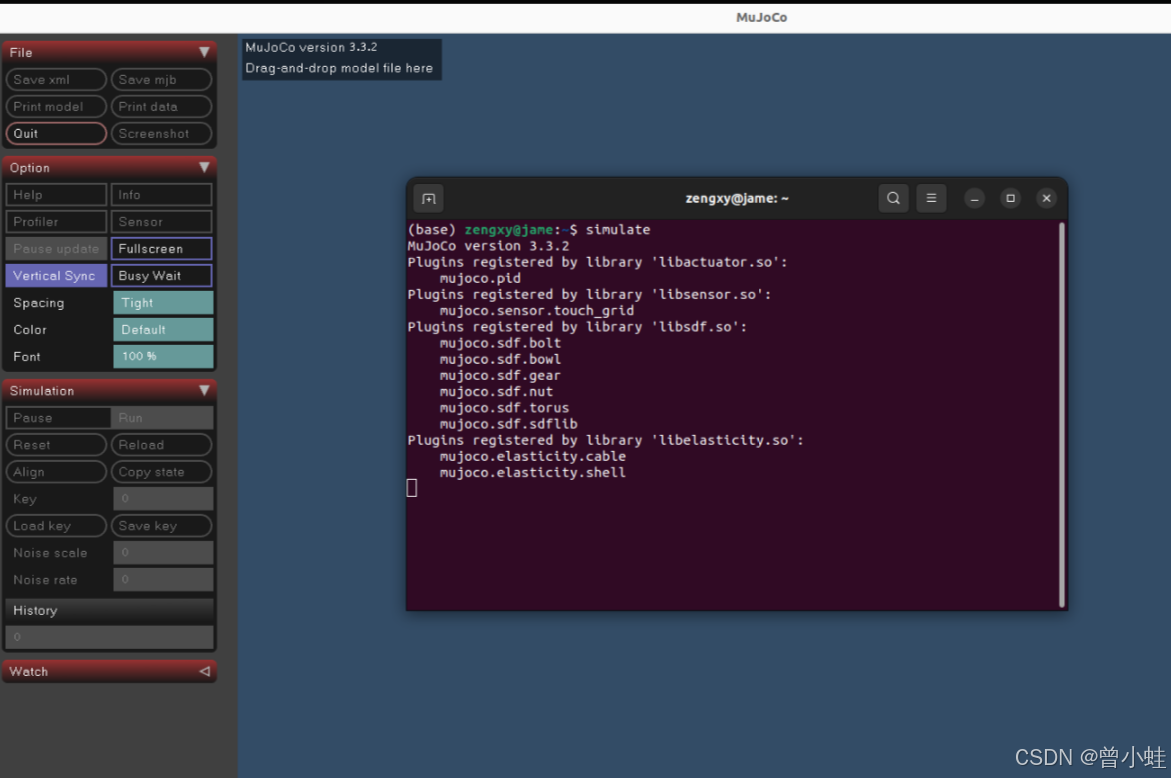This screenshot has height=778, width=1171.
Task: Adjust the Noise rate slider
Action: [163, 579]
